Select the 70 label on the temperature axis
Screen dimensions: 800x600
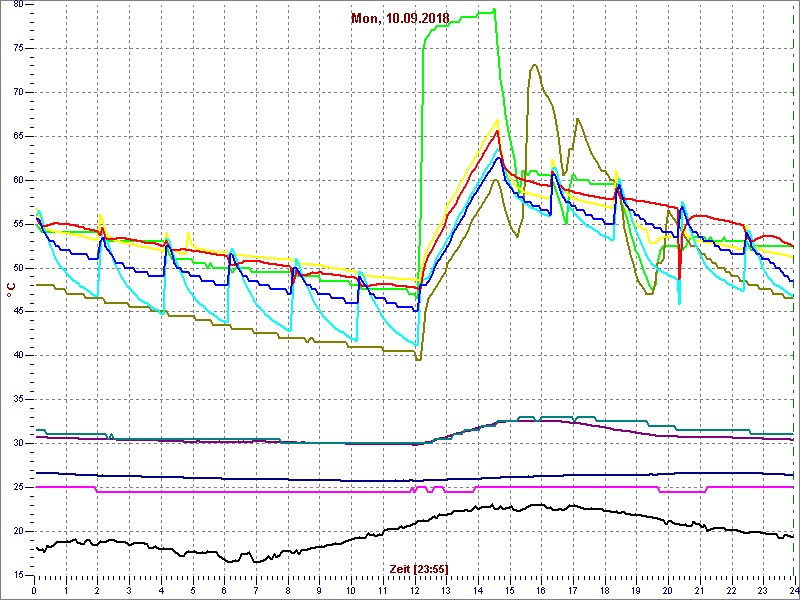[17, 92]
